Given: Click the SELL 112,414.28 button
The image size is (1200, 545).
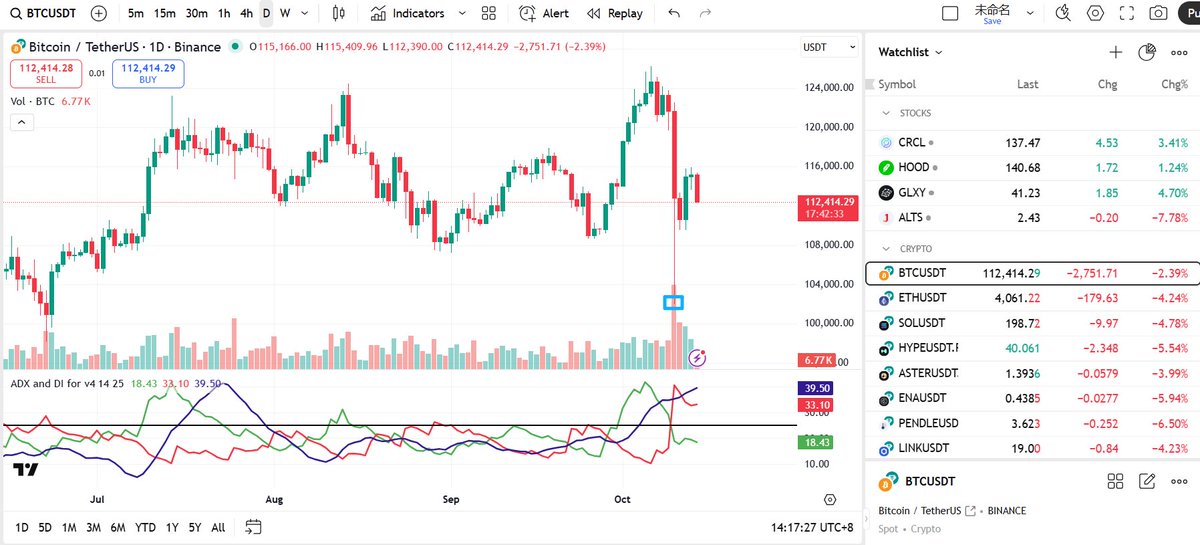Looking at the screenshot, I should click(45, 73).
